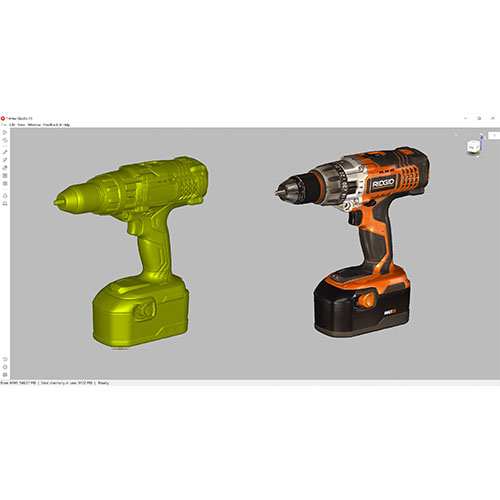
Task: Open the bottom Workspace list icon
Action: (x=5, y=375)
